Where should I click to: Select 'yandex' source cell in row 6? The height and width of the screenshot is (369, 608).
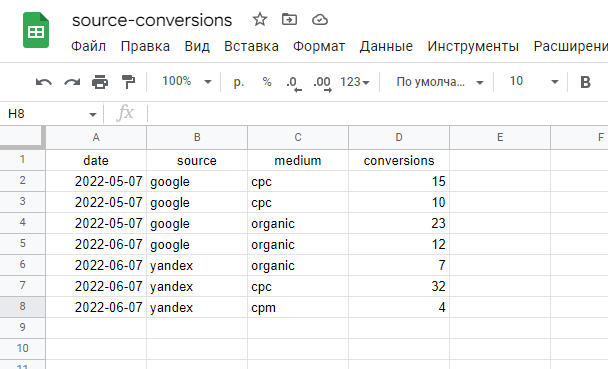(197, 265)
